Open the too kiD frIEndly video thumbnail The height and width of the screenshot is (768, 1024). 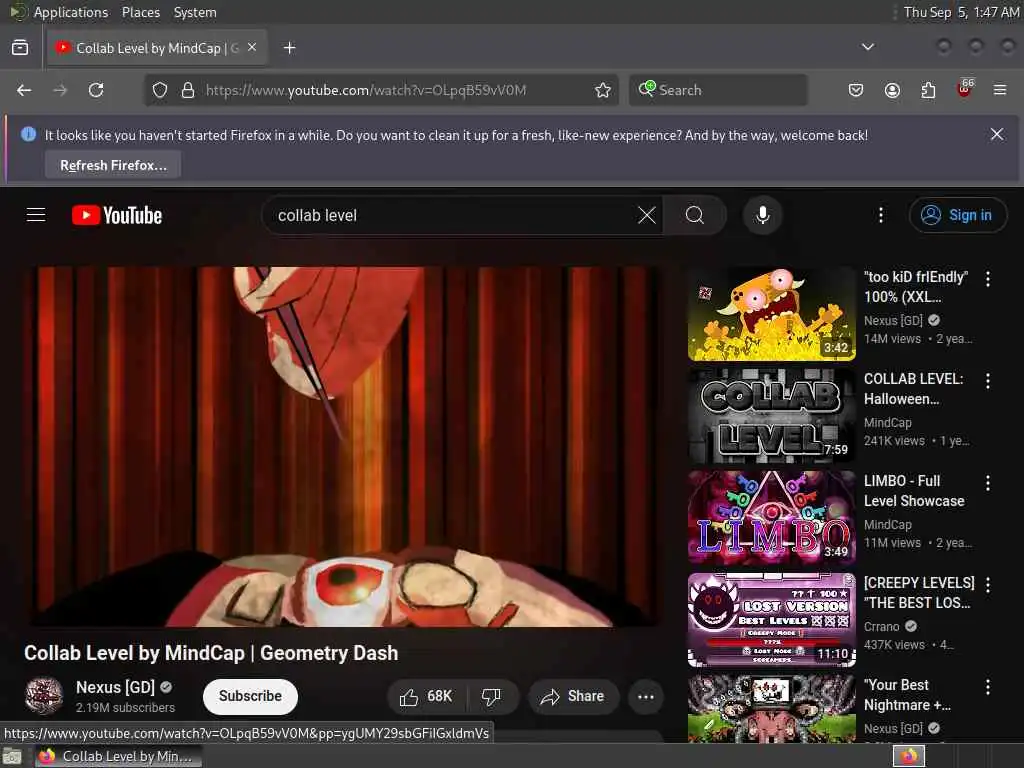click(772, 314)
